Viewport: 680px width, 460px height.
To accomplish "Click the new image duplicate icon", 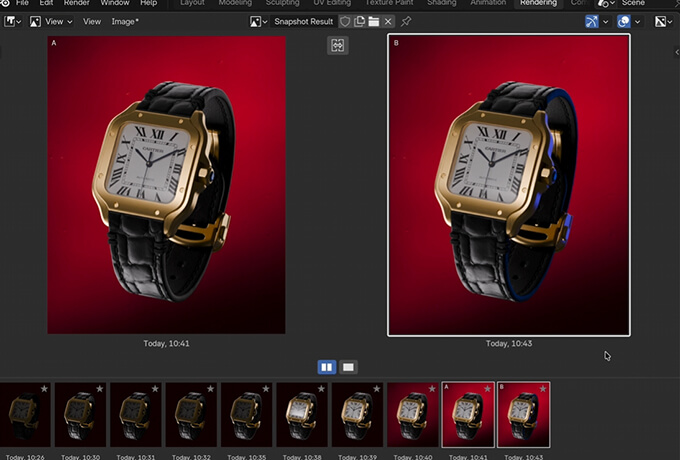I will tap(359, 21).
